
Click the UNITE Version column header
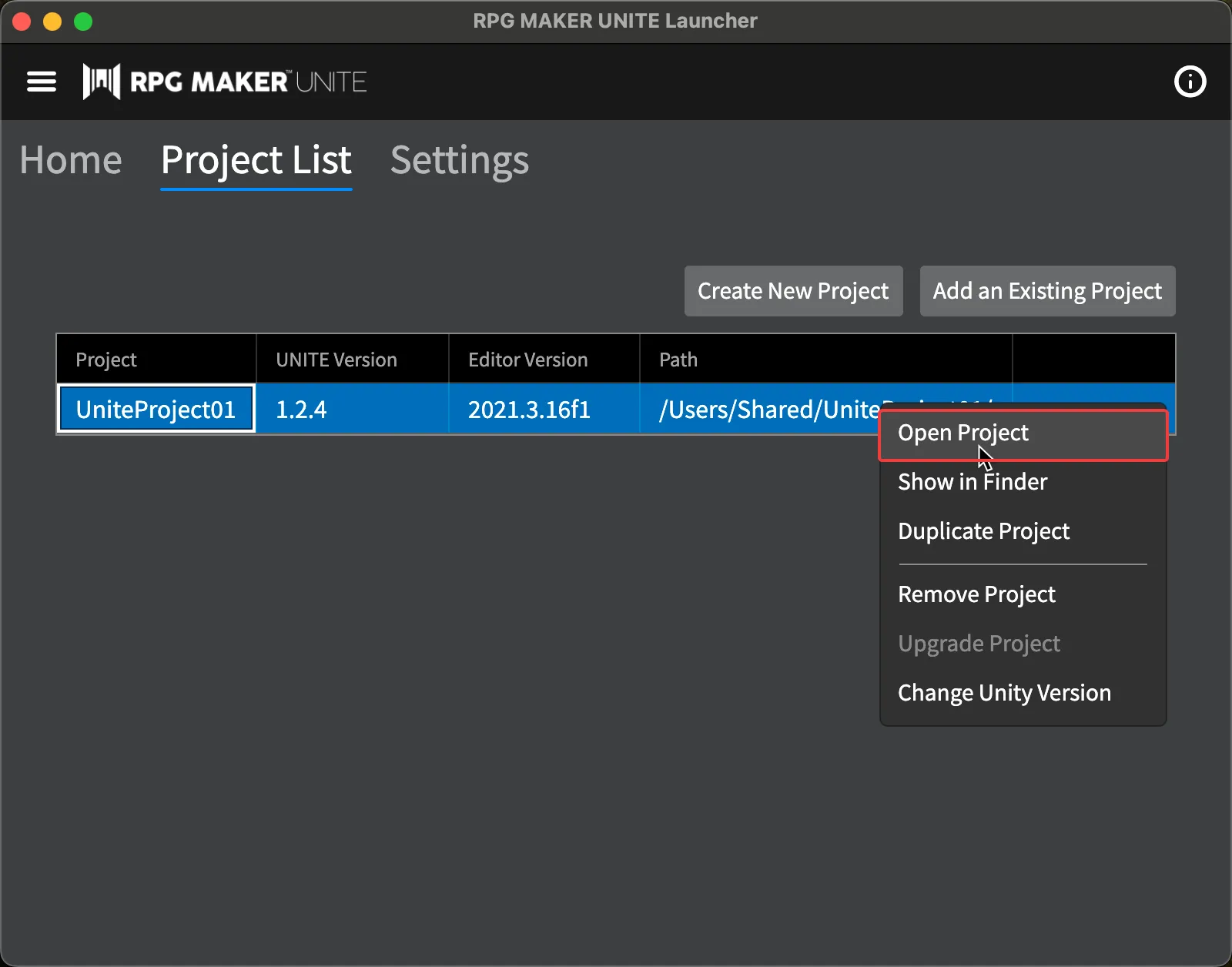pos(336,360)
